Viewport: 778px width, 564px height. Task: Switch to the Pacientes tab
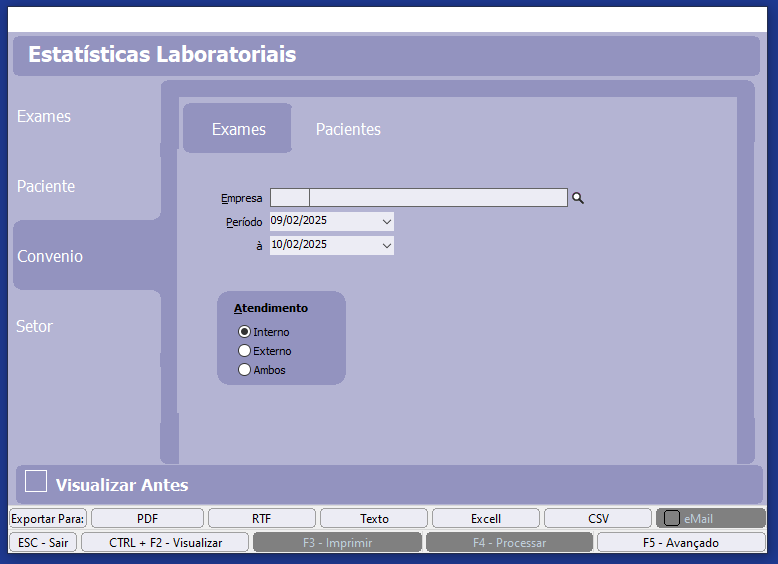tap(348, 129)
